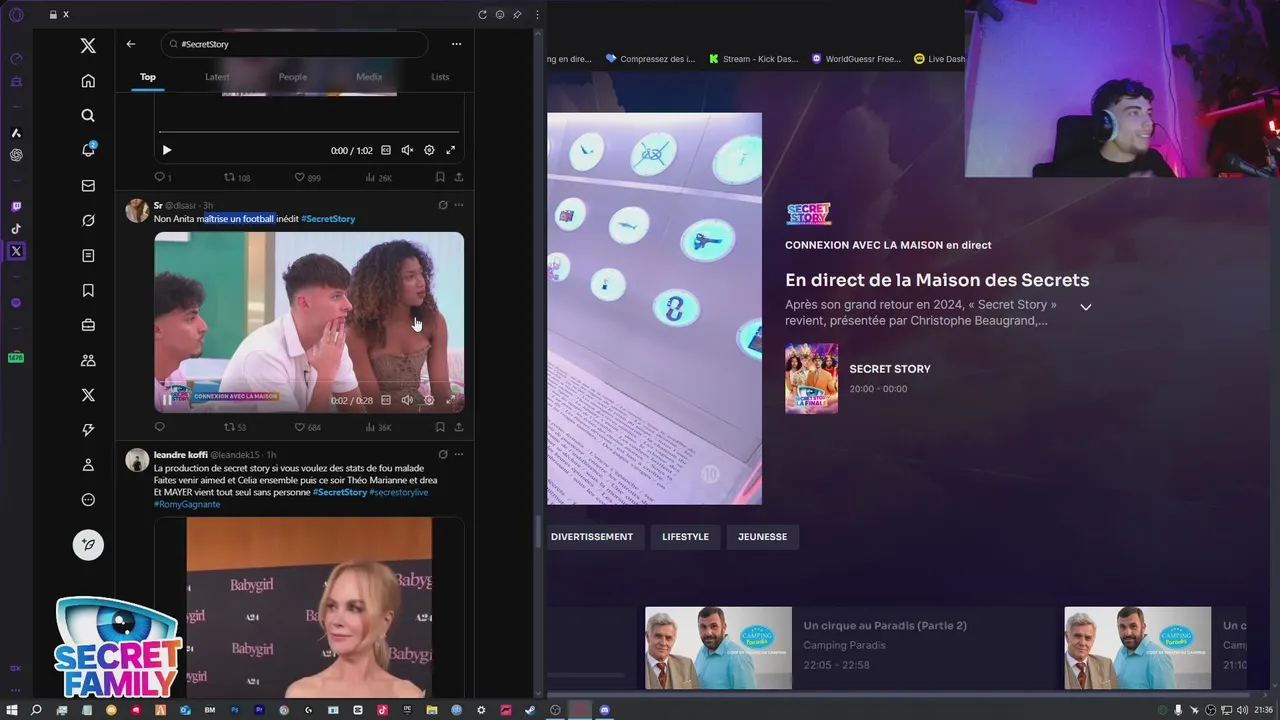This screenshot has width=1280, height=720.
Task: Open Verified Orgs lightning icon
Action: [88, 430]
